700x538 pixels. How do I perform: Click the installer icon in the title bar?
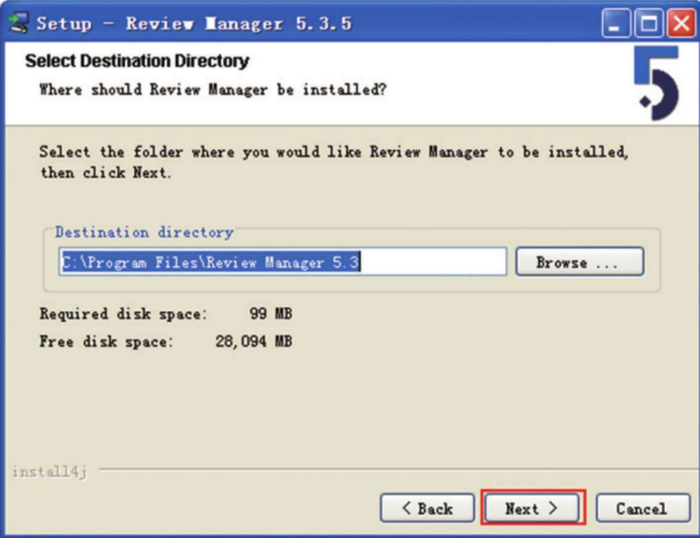pos(18,22)
